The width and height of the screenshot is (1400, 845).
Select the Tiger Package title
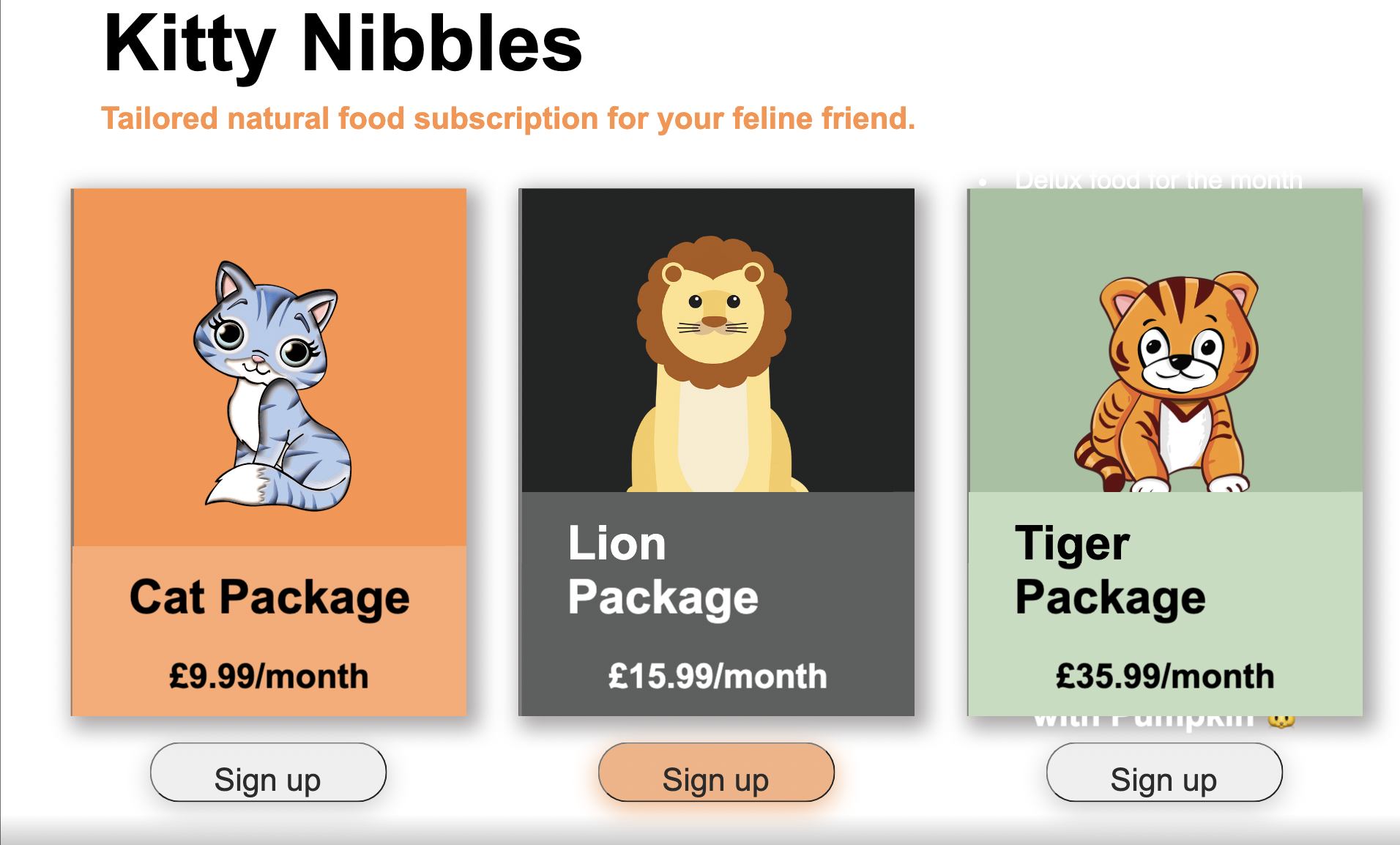click(x=1109, y=570)
